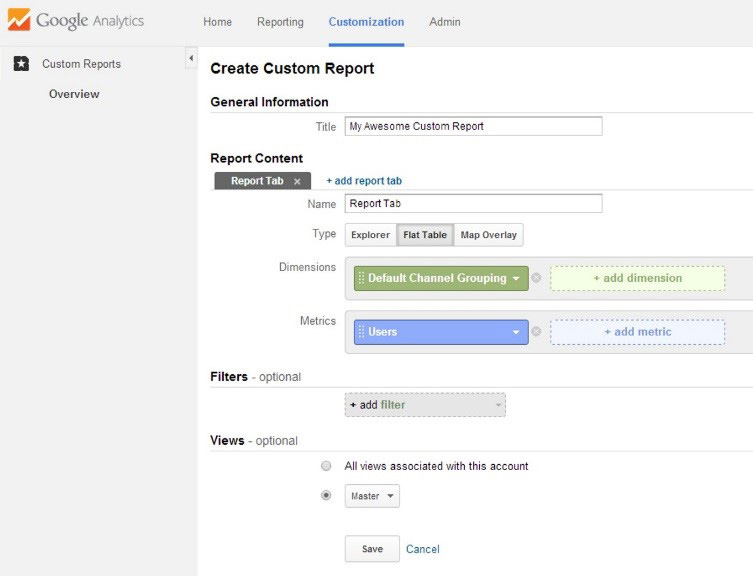753x576 pixels.
Task: Go to the Home tab
Action: (218, 22)
